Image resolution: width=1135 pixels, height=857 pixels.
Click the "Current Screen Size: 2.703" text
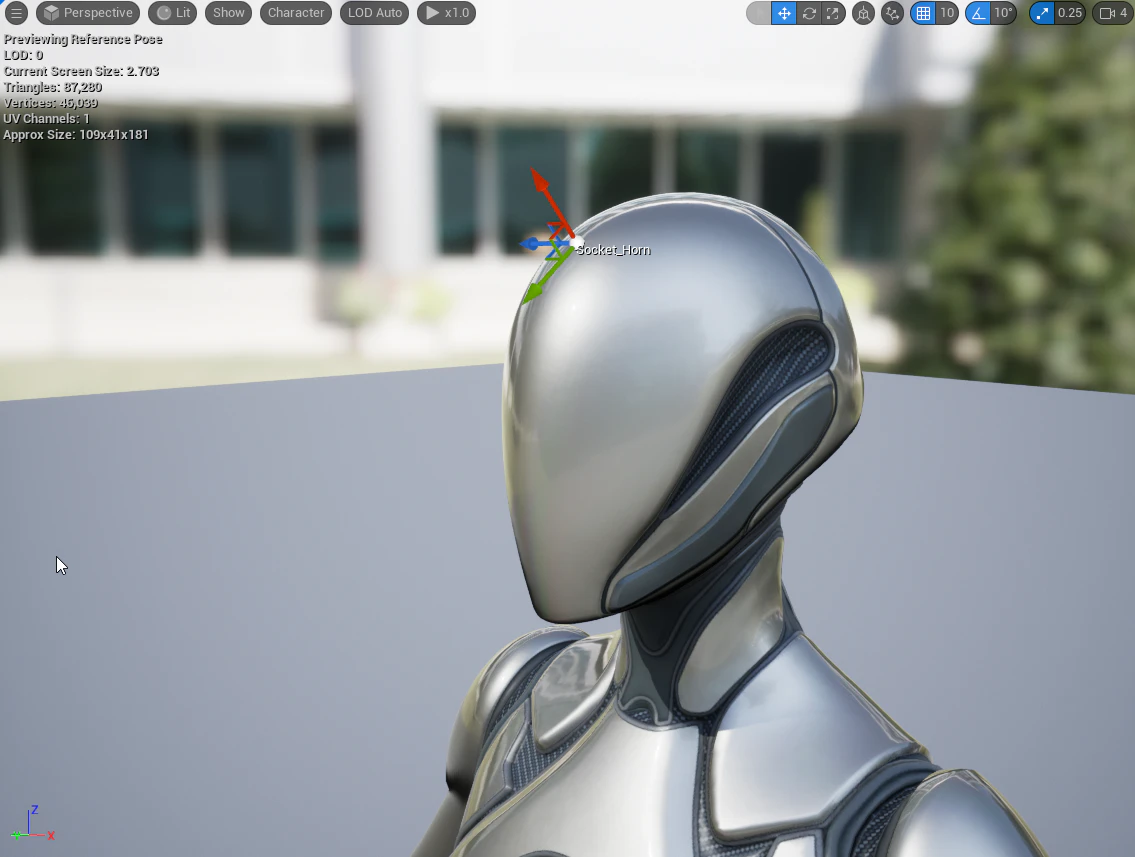pyautogui.click(x=82, y=71)
